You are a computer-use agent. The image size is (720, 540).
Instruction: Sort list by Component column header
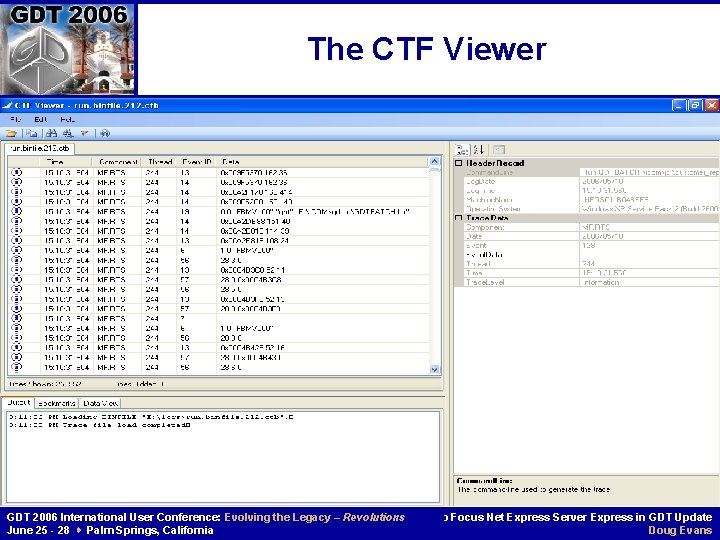[x=118, y=162]
